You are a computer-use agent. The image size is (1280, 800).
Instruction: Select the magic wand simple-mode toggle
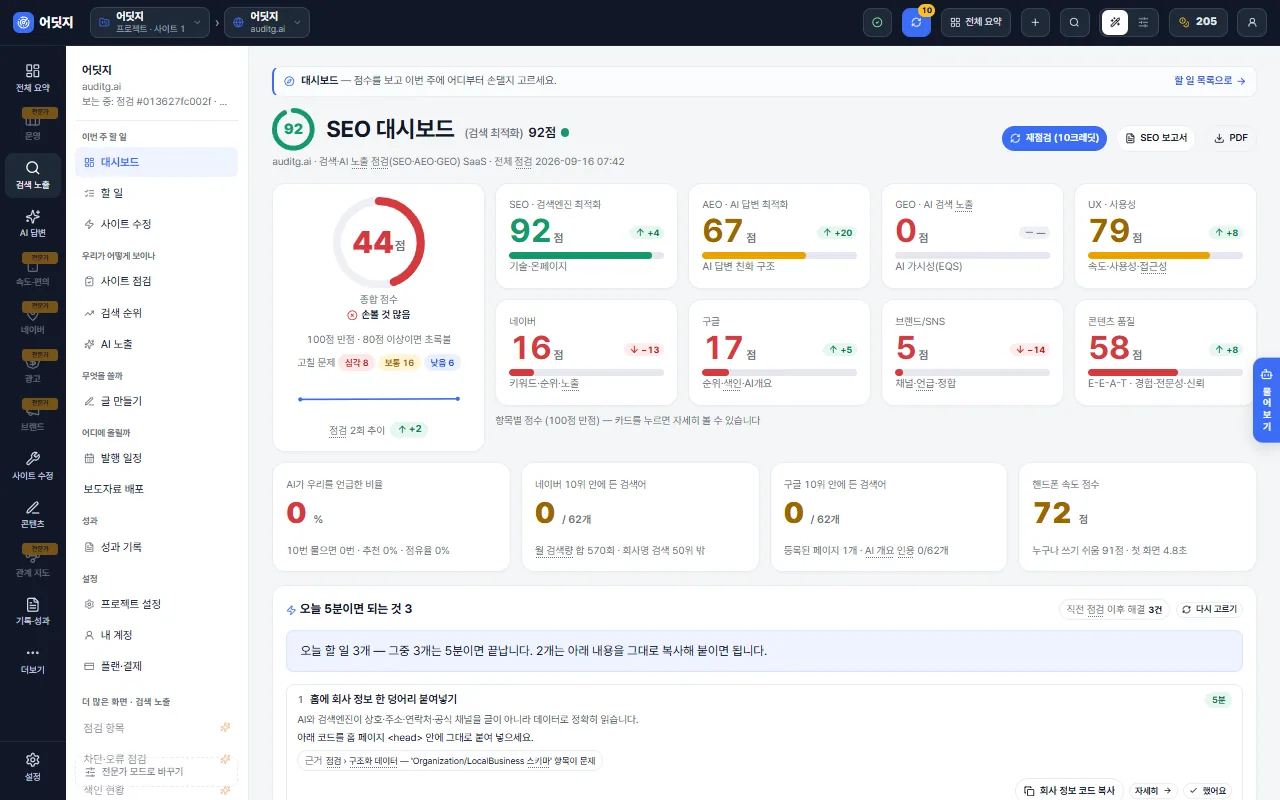click(x=1114, y=22)
